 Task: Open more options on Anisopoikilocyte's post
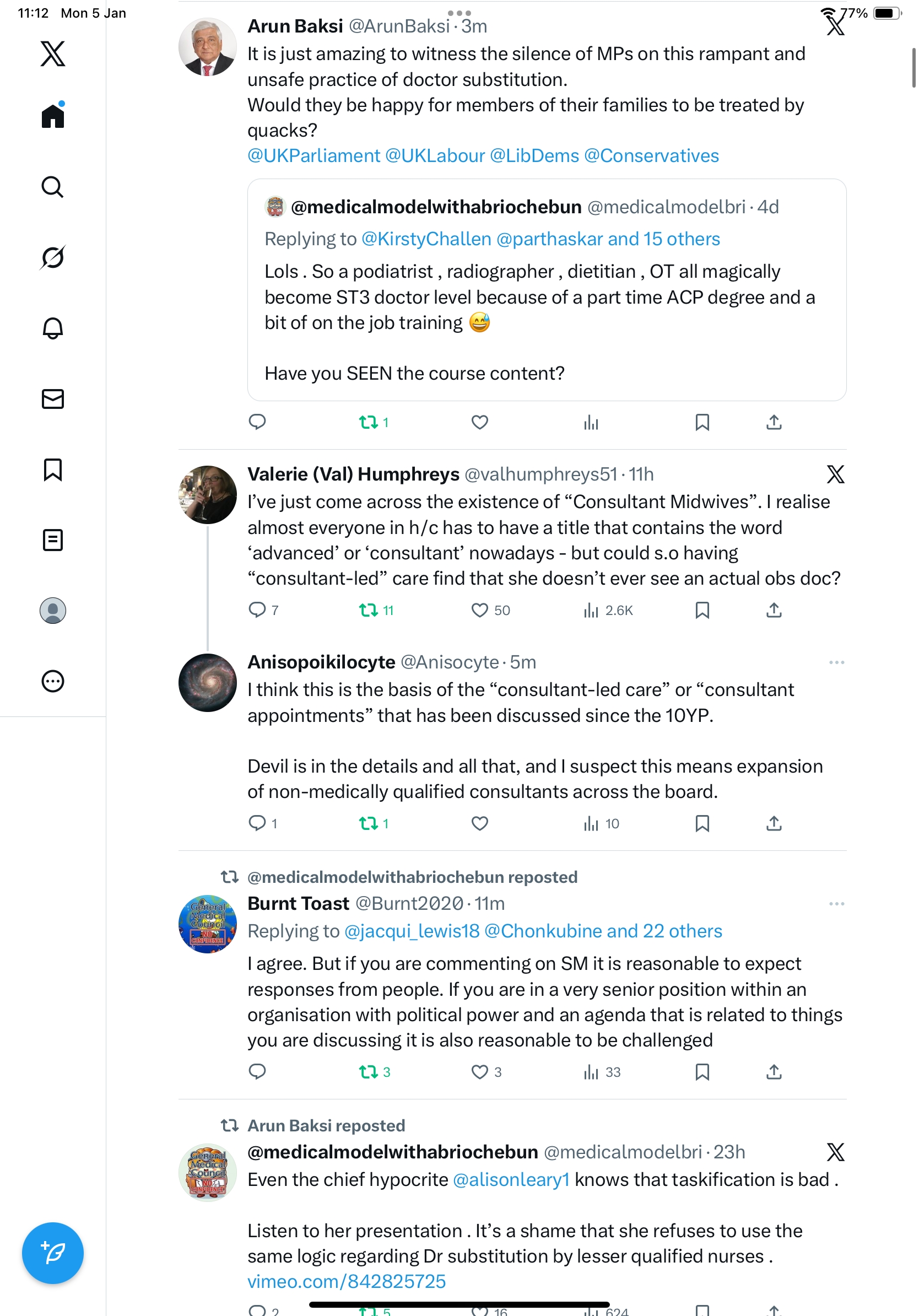point(836,662)
